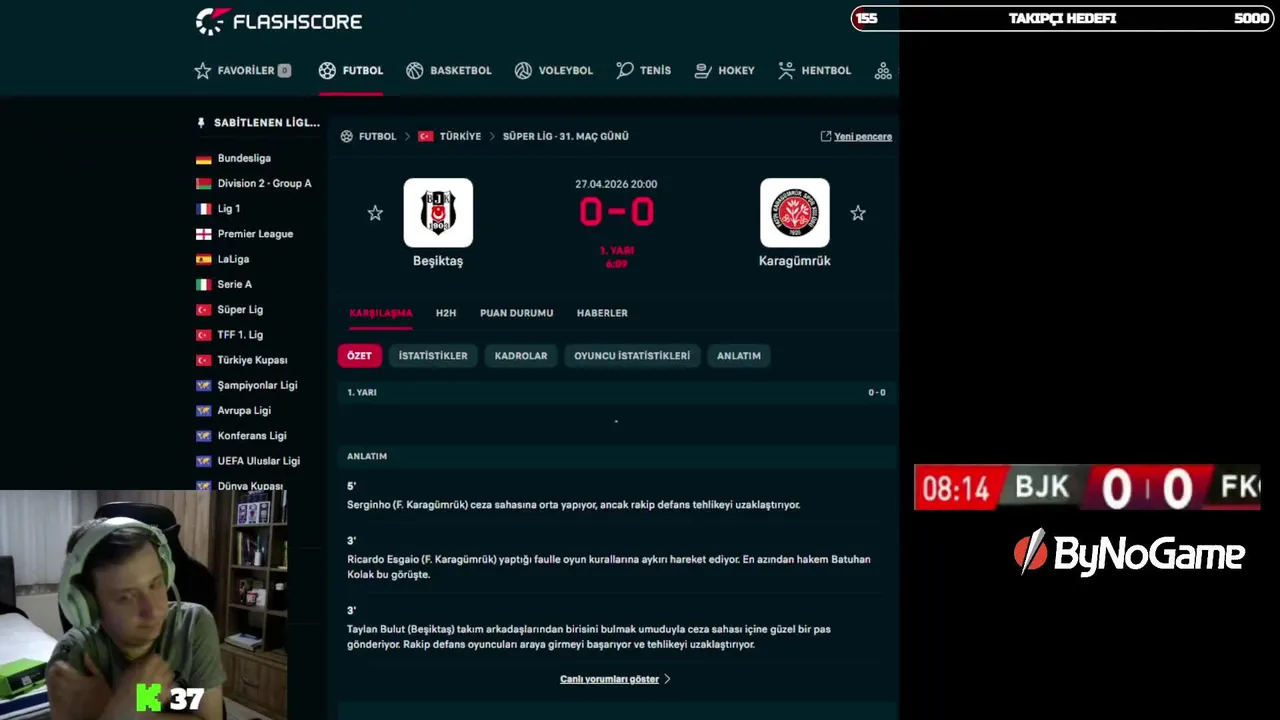The width and height of the screenshot is (1280, 720).
Task: Click the Turkey flag beside sidebar Süper Lig
Action: pyautogui.click(x=204, y=310)
